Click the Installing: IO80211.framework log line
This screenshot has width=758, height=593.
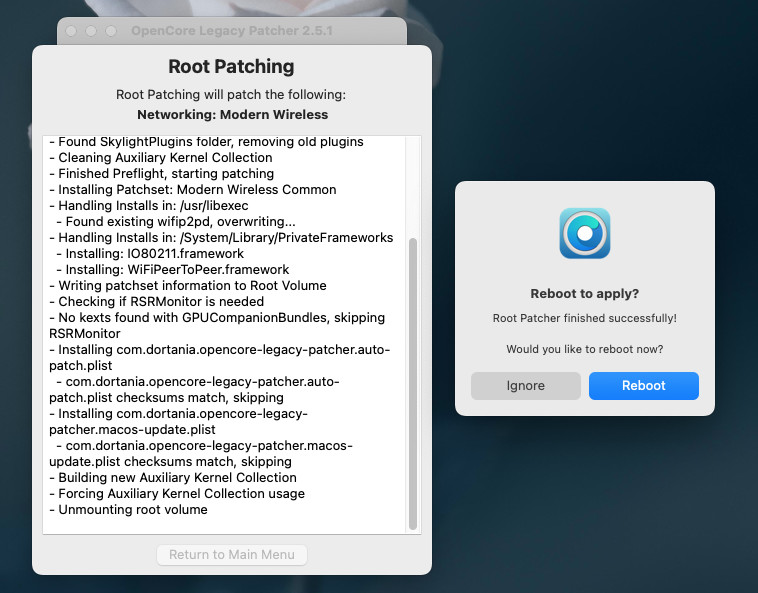(150, 253)
